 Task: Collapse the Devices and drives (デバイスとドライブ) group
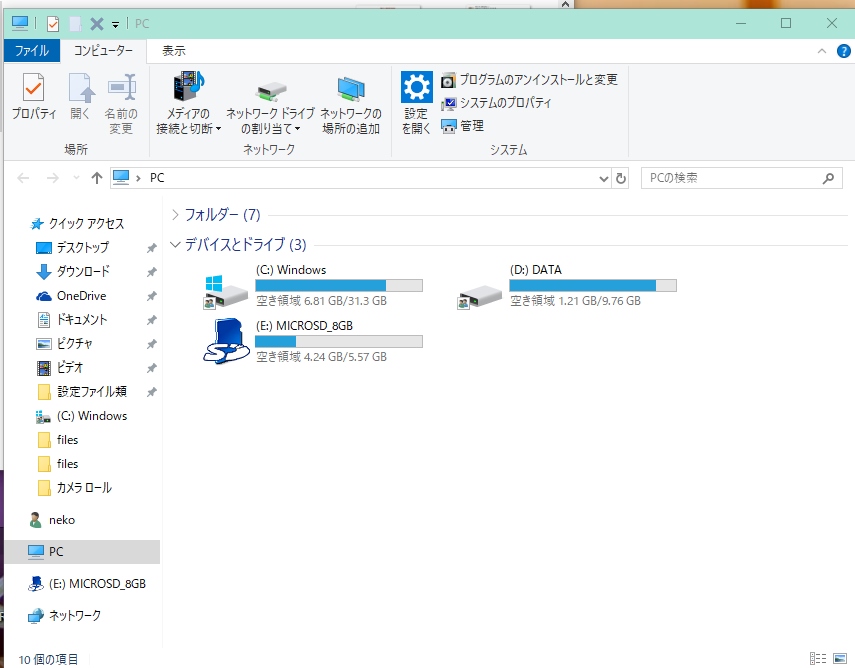[x=176, y=245]
